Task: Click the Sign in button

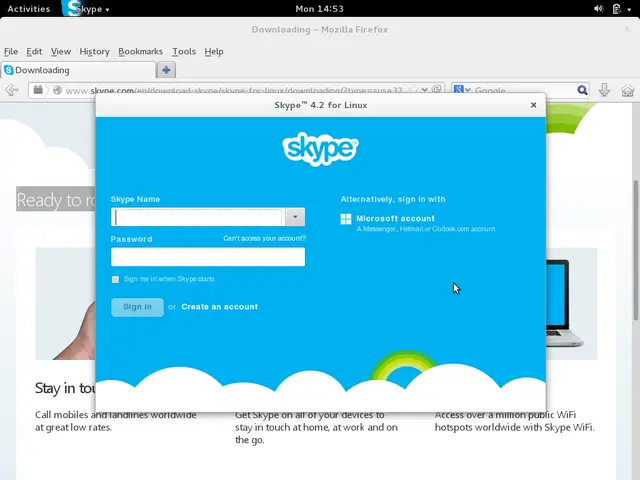Action: 138,307
